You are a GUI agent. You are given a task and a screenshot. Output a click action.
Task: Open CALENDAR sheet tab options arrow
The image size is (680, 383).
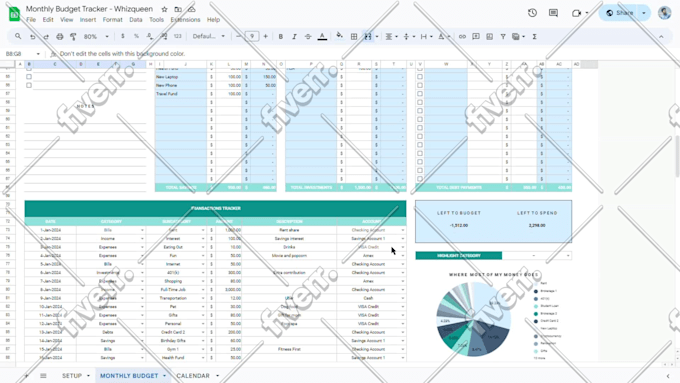217,376
